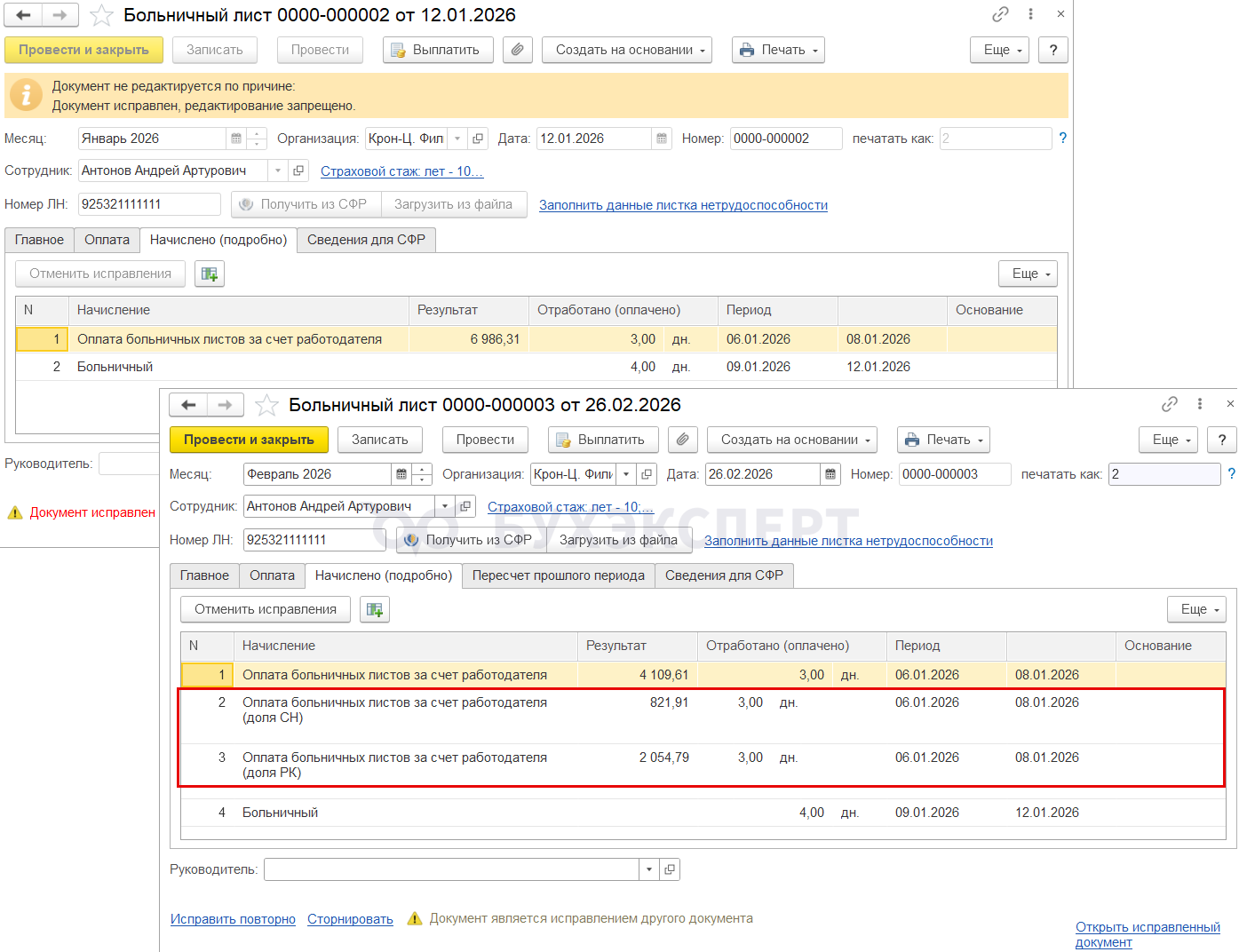Switch to Пересчет прошлого периода tab
The image size is (1239, 952).
pos(558,575)
